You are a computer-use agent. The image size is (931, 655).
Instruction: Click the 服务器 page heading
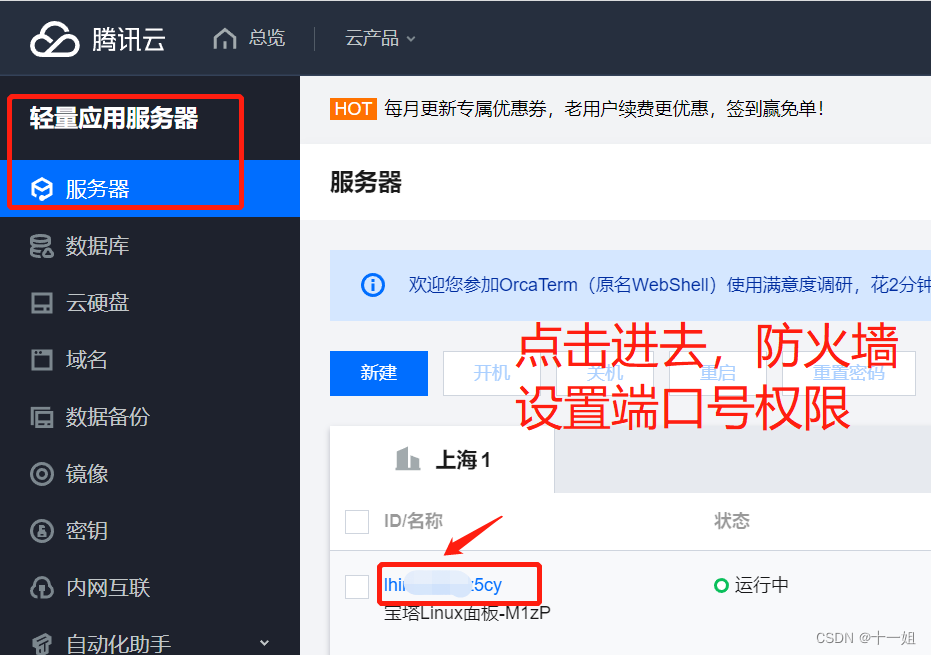pyautogui.click(x=366, y=182)
